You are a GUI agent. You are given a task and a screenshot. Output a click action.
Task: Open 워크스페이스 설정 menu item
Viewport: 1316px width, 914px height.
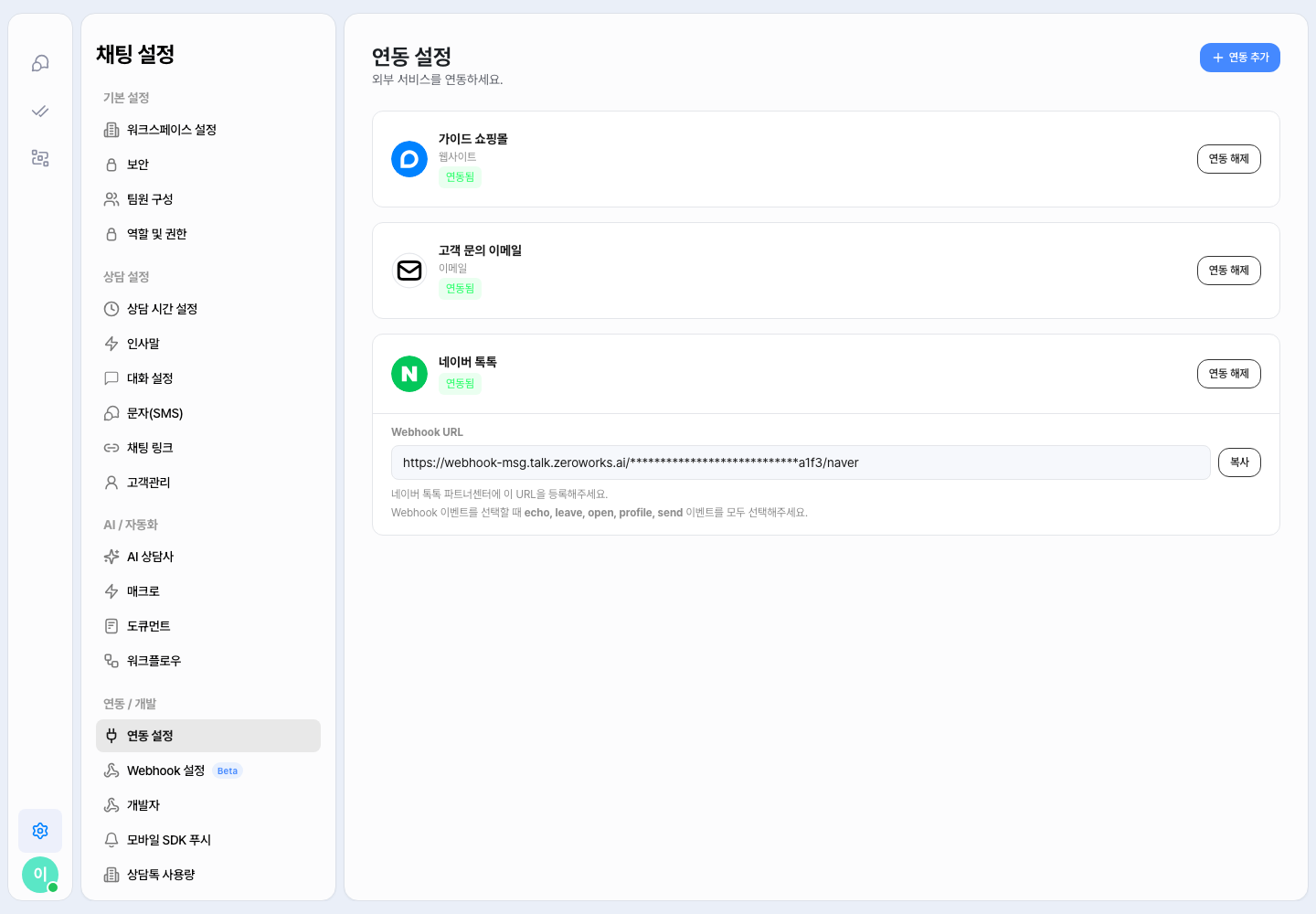tap(208, 130)
